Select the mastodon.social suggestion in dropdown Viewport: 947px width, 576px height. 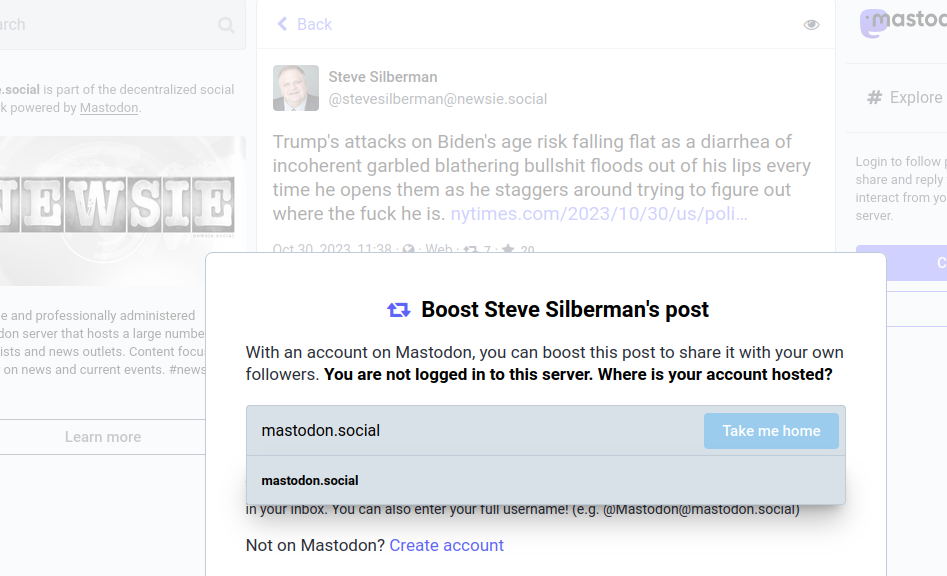click(x=310, y=480)
